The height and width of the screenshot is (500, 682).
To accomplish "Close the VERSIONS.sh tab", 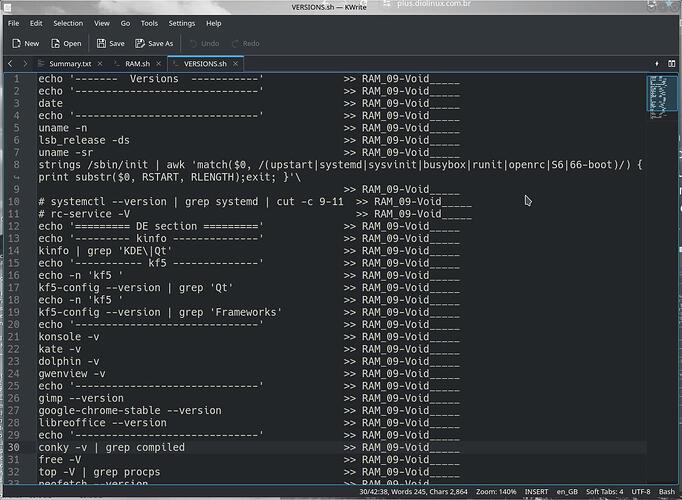I will click(235, 64).
